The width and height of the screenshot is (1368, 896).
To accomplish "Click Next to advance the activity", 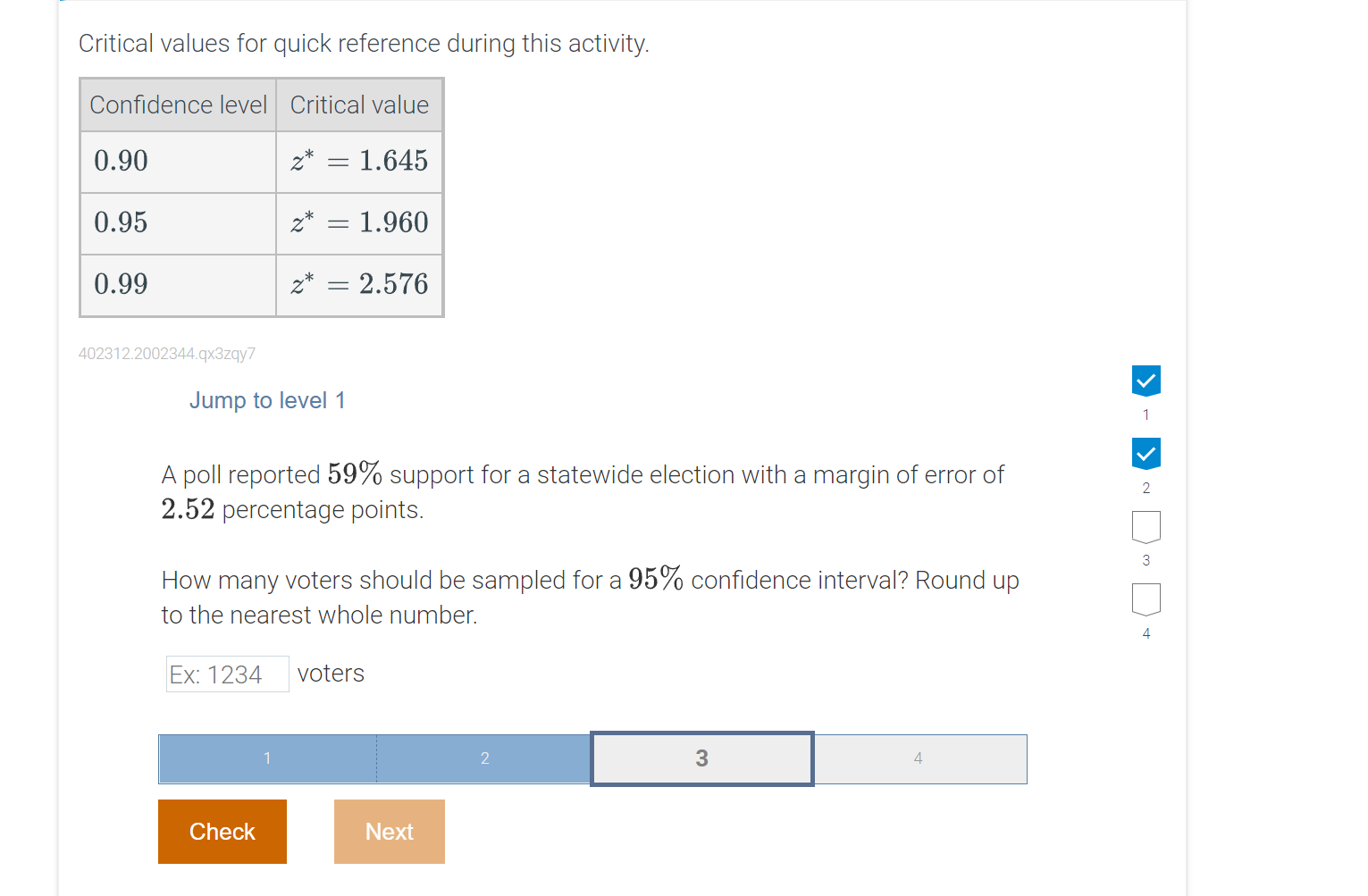I will coord(389,831).
